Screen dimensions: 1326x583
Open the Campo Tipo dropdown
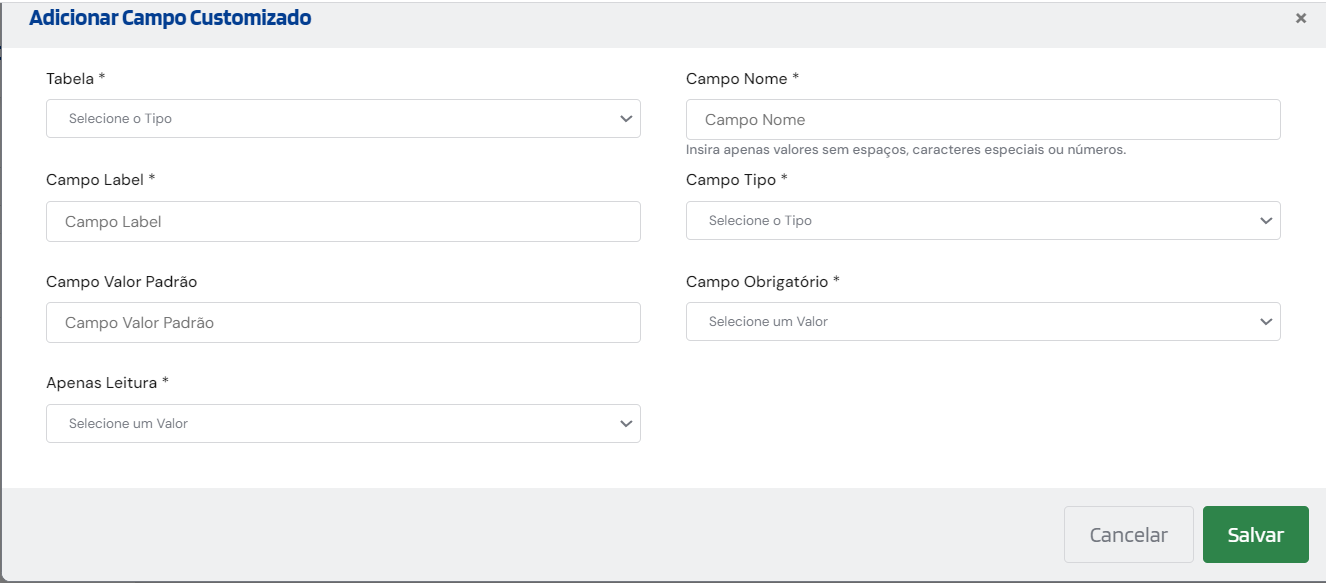point(982,221)
